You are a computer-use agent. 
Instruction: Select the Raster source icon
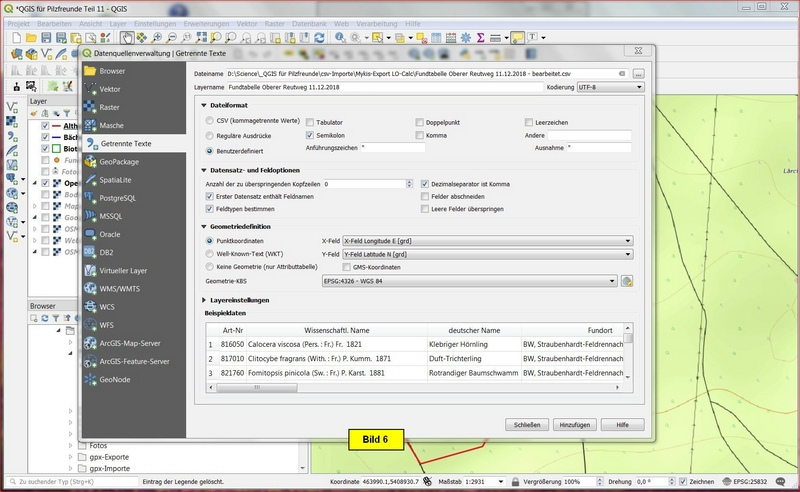(92, 107)
